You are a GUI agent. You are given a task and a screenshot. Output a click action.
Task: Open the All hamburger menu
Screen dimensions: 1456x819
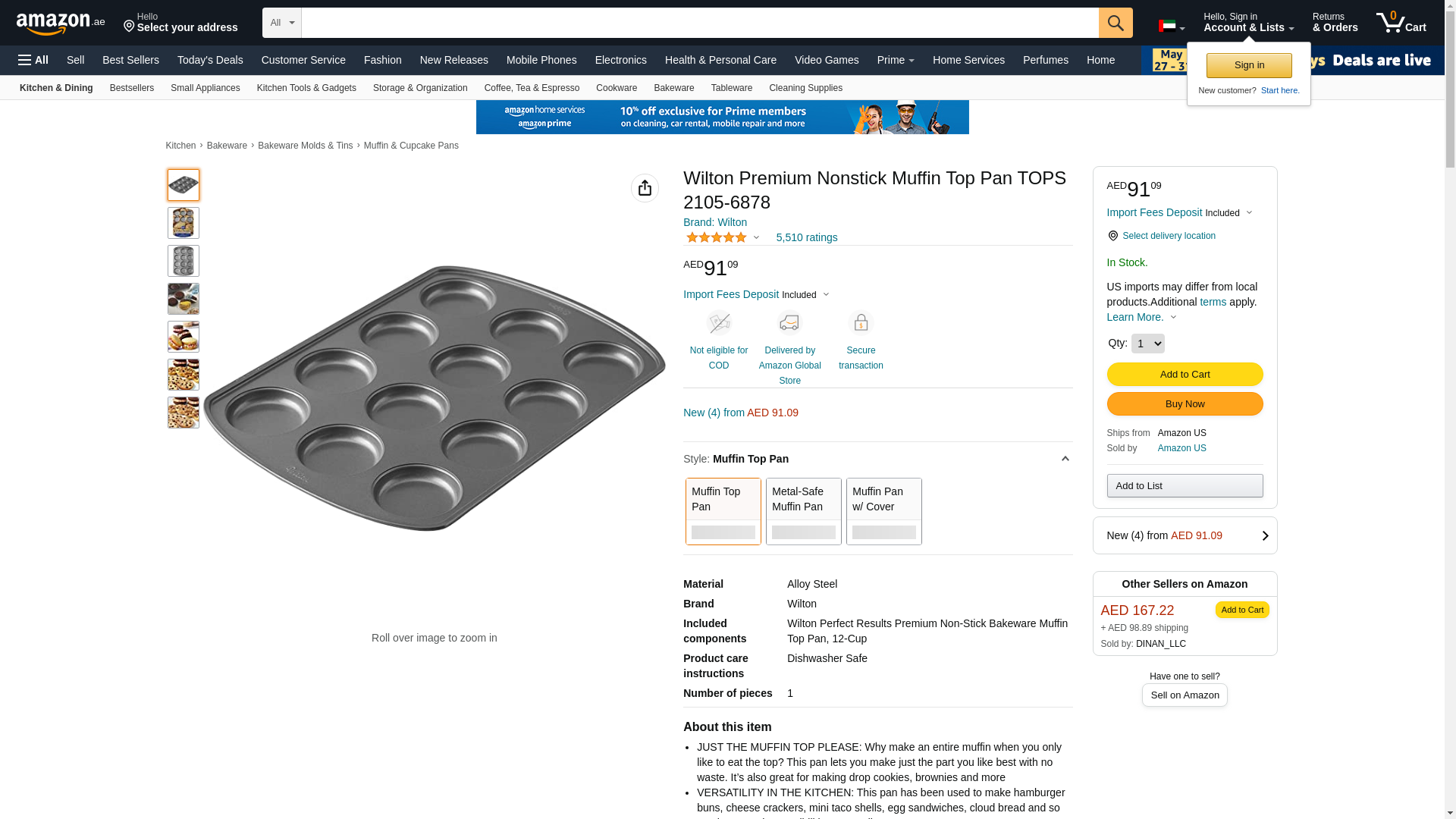[33, 60]
